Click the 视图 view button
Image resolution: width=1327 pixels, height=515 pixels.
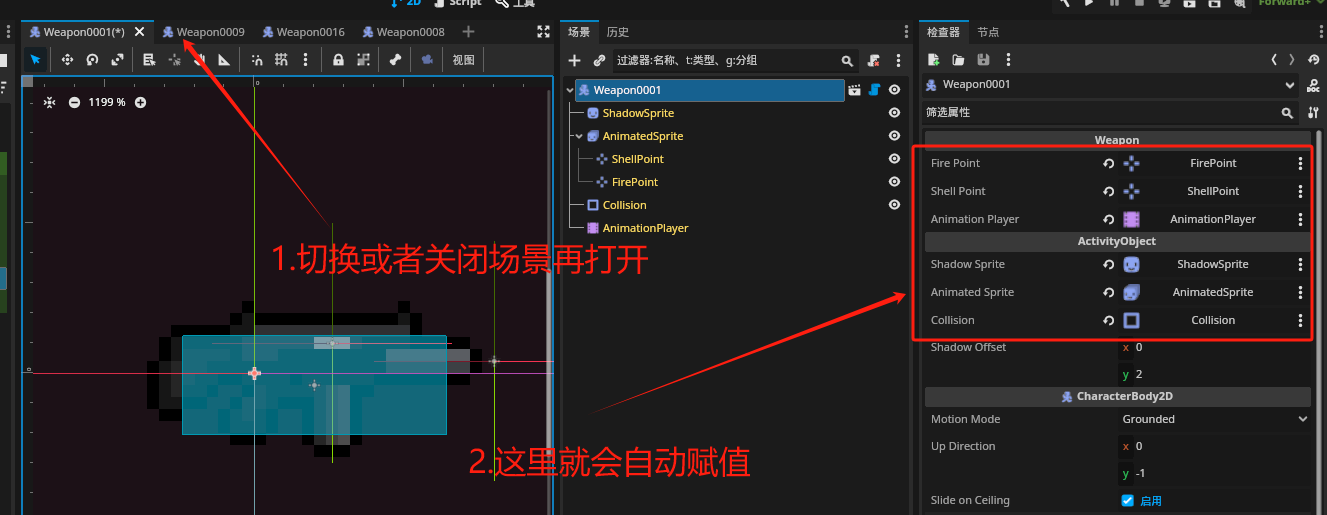(464, 60)
